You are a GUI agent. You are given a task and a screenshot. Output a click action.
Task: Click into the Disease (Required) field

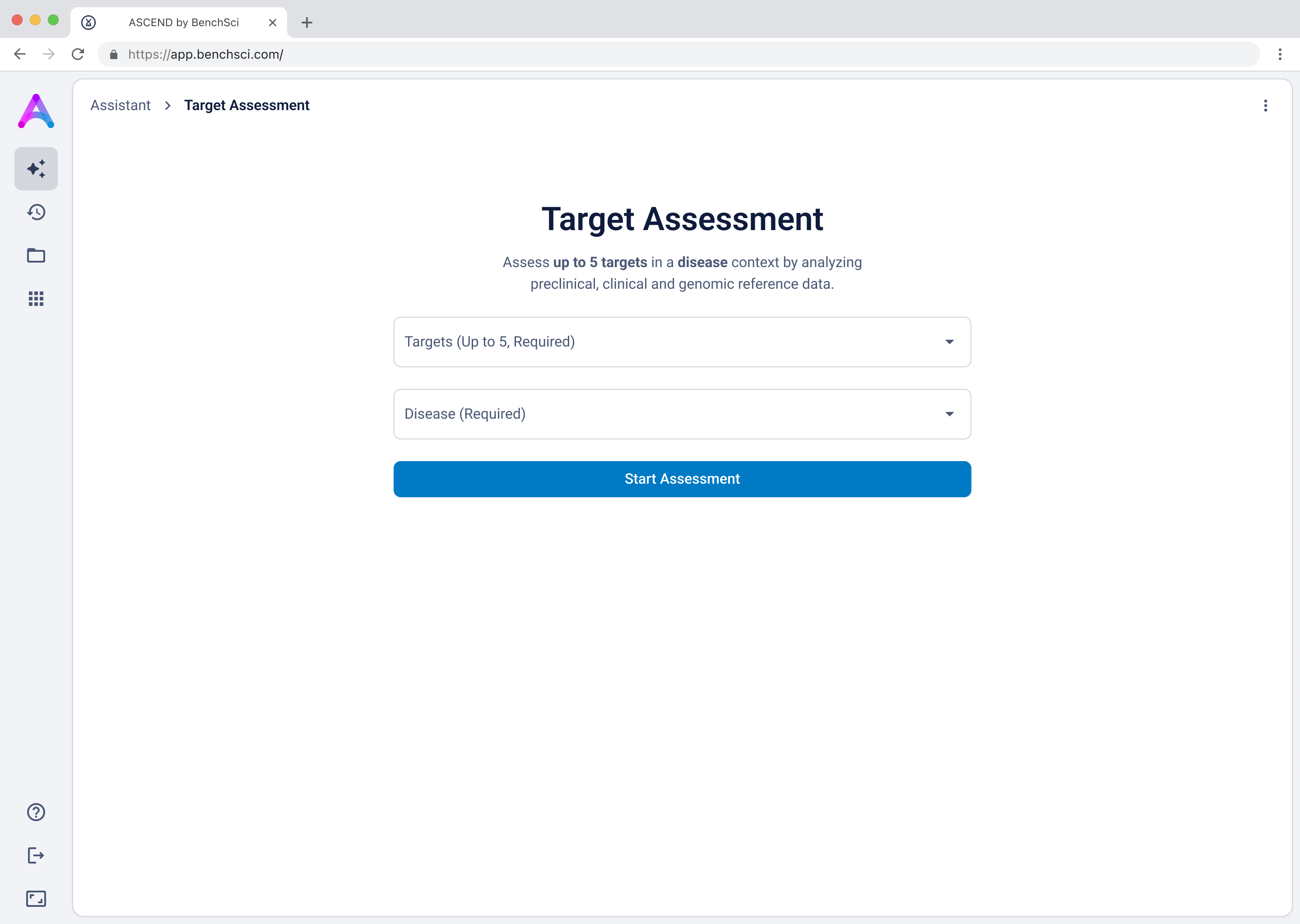click(682, 414)
